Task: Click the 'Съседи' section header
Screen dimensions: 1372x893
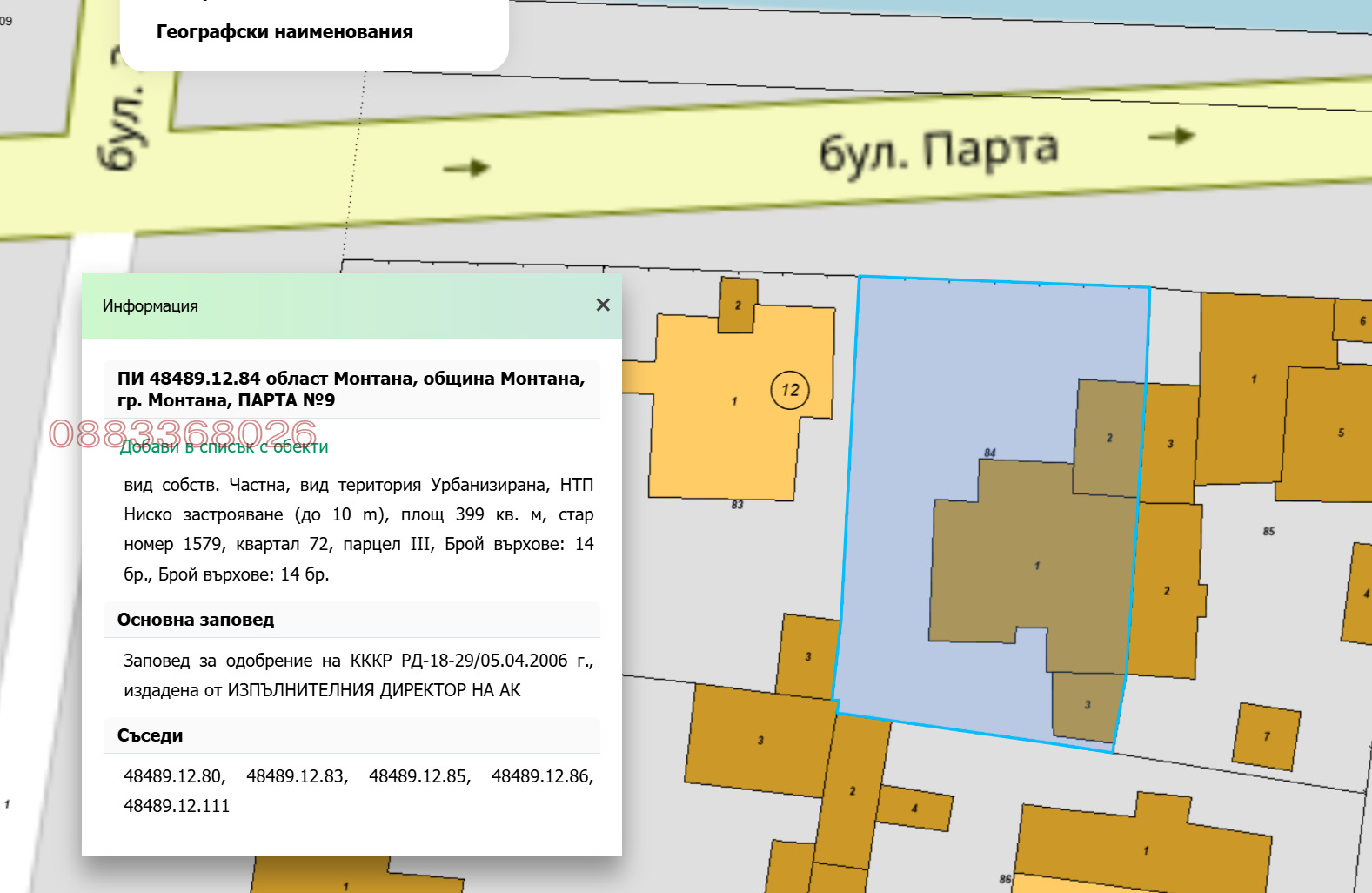Action: 151,735
